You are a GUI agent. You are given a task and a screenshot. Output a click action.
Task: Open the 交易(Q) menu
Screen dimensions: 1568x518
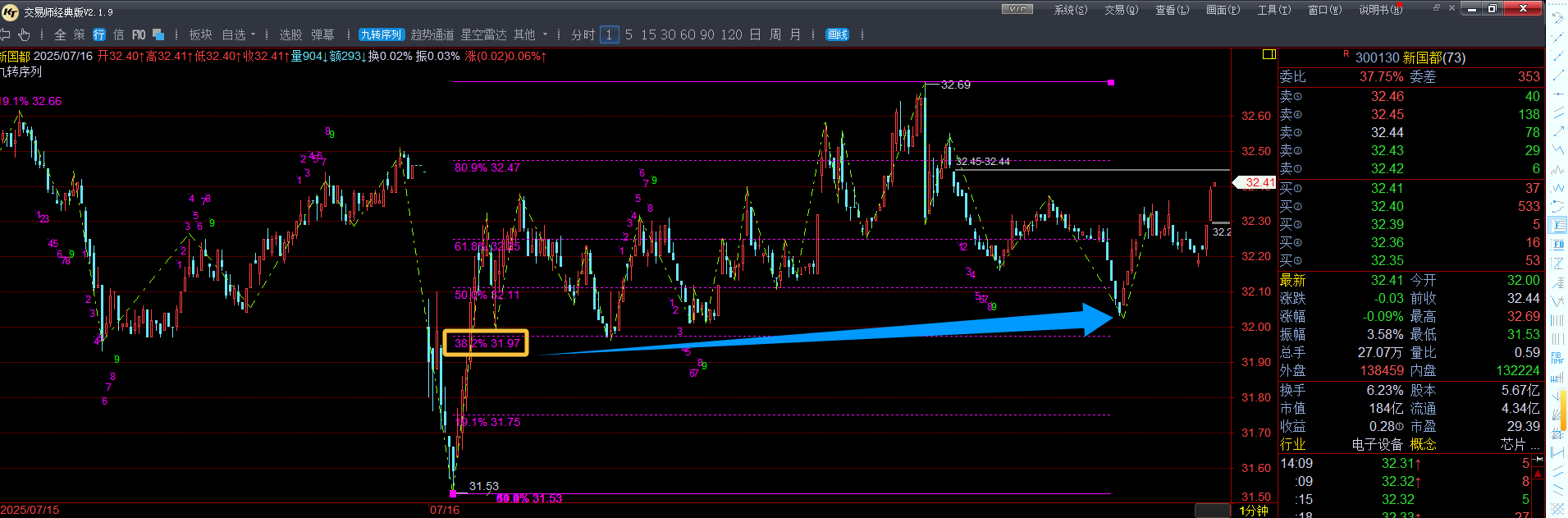click(1122, 10)
